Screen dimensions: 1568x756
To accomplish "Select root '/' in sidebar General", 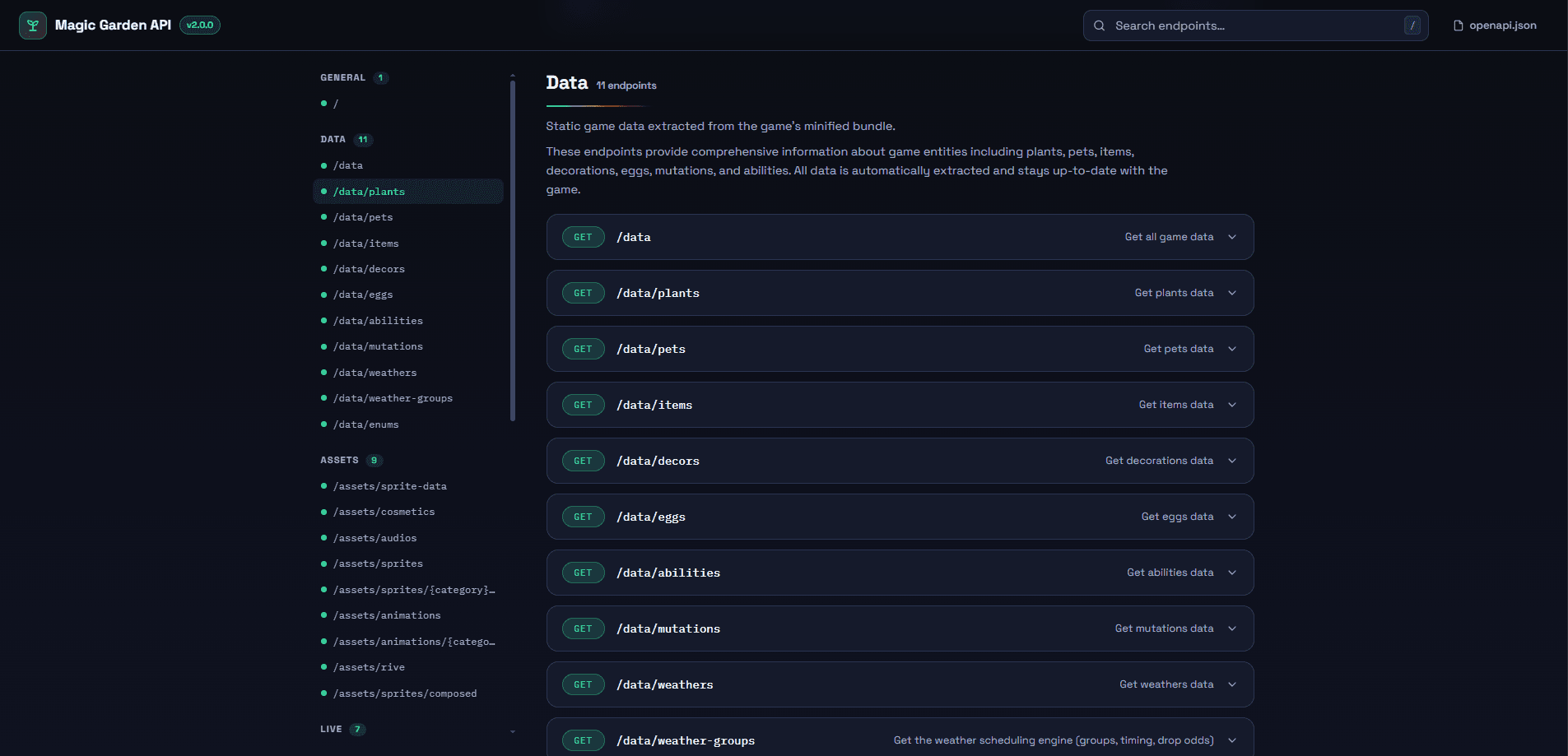I will click(408, 104).
